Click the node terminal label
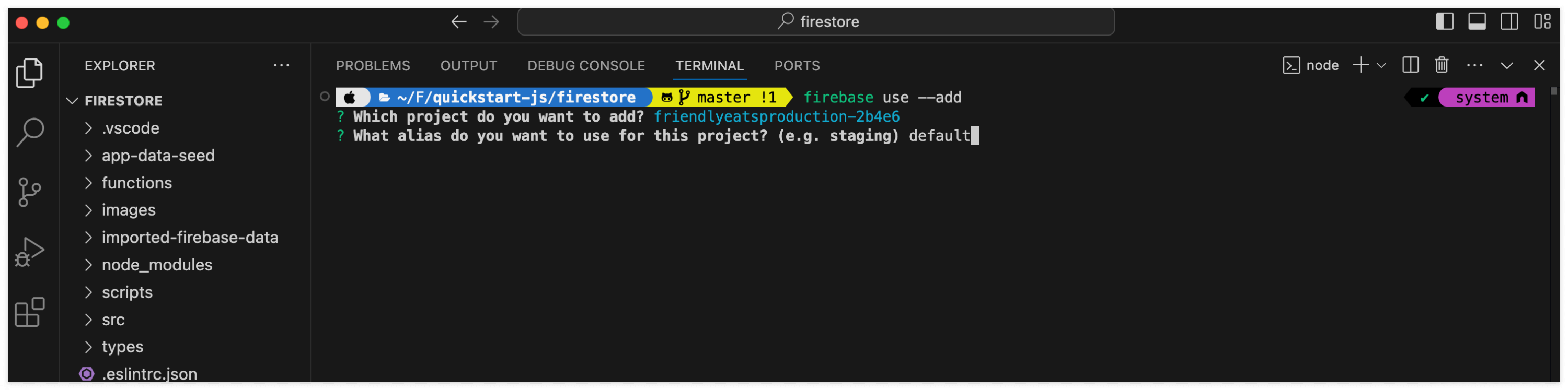Viewport: 1568px width, 390px height. pyautogui.click(x=1310, y=65)
